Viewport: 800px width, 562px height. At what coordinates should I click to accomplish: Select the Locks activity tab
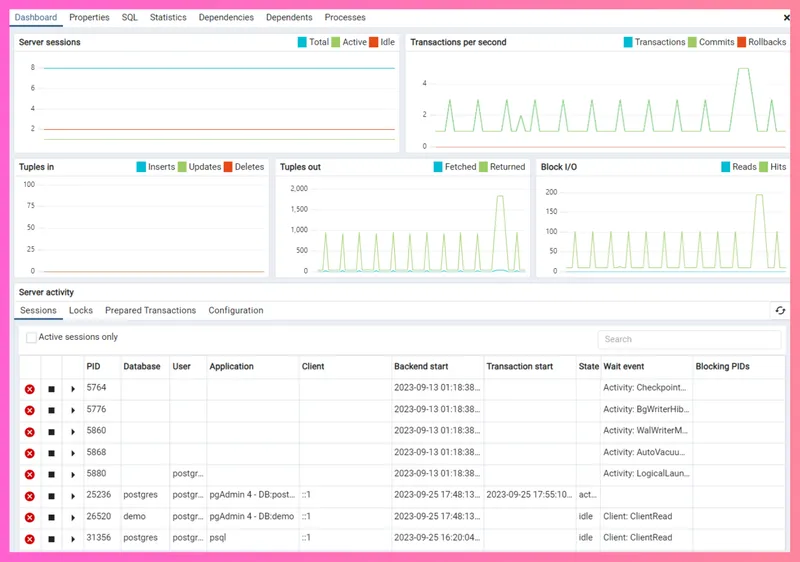[x=81, y=310]
